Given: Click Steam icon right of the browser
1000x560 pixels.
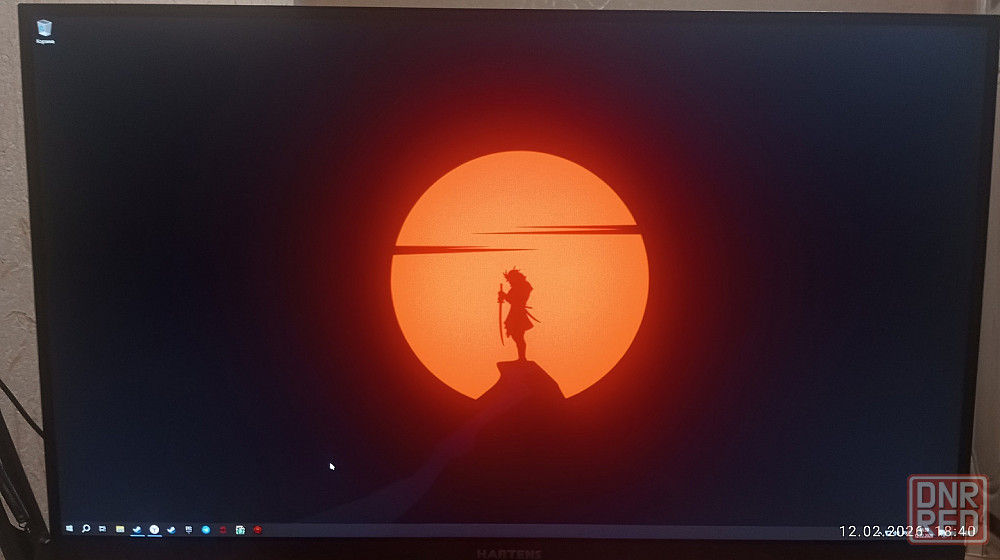Looking at the screenshot, I should [x=171, y=528].
